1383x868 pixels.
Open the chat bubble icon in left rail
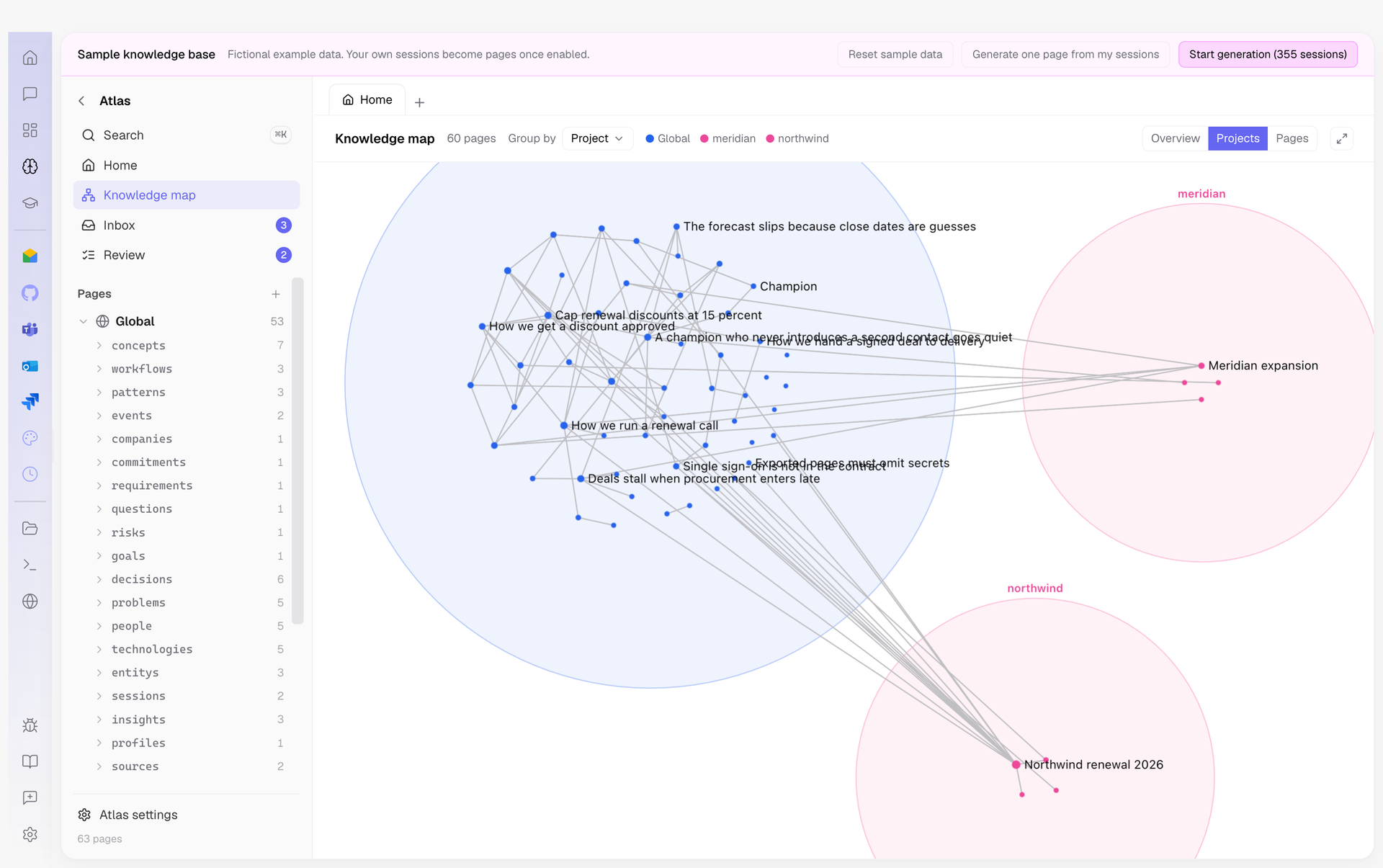click(x=30, y=94)
